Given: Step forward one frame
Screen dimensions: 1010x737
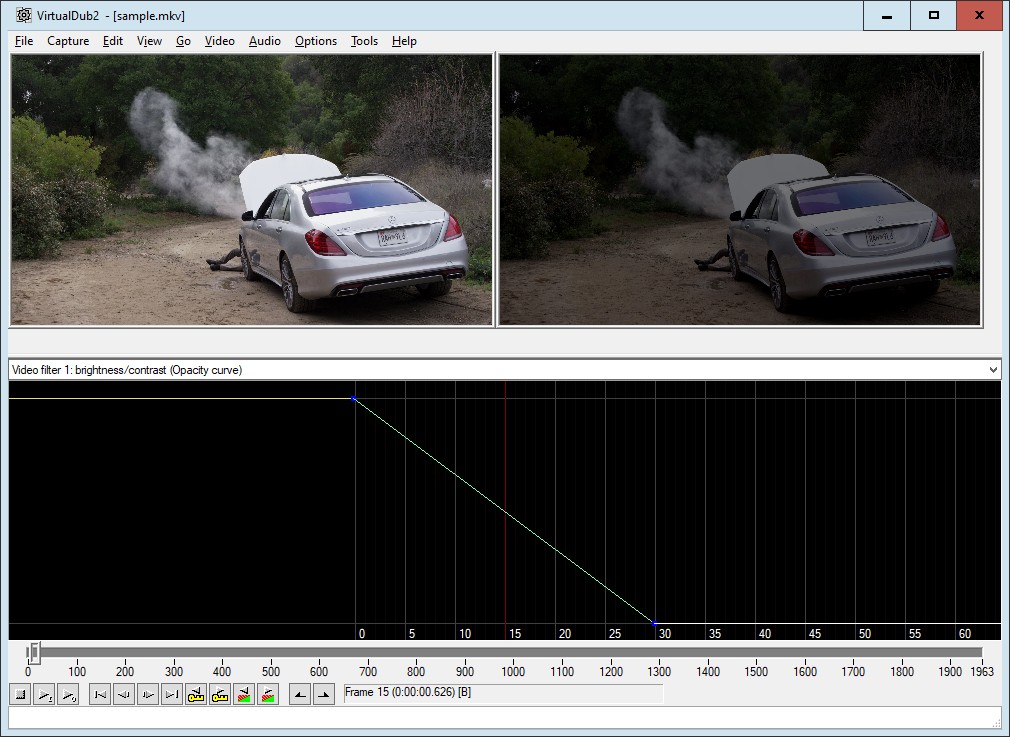Looking at the screenshot, I should pyautogui.click(x=148, y=695).
